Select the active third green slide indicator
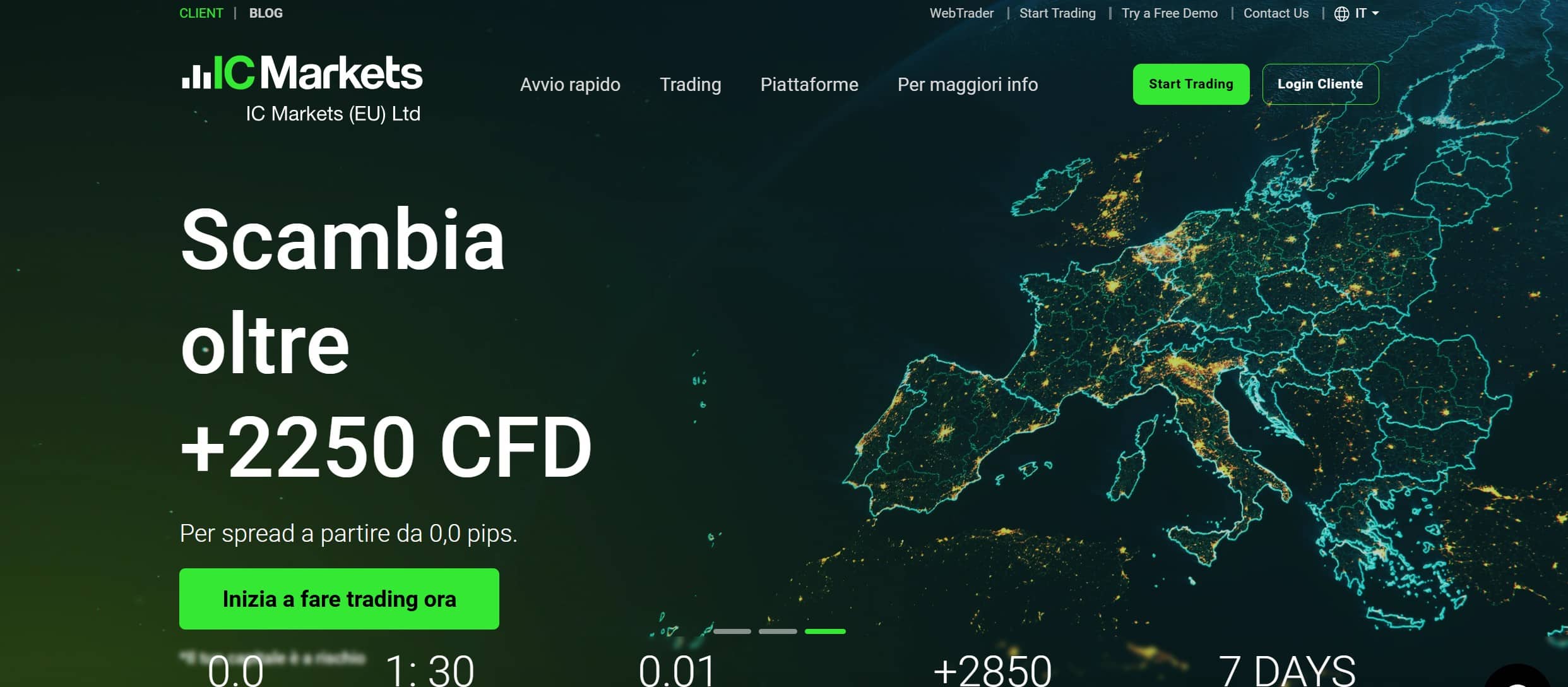Image resolution: width=1568 pixels, height=687 pixels. pyautogui.click(x=824, y=631)
